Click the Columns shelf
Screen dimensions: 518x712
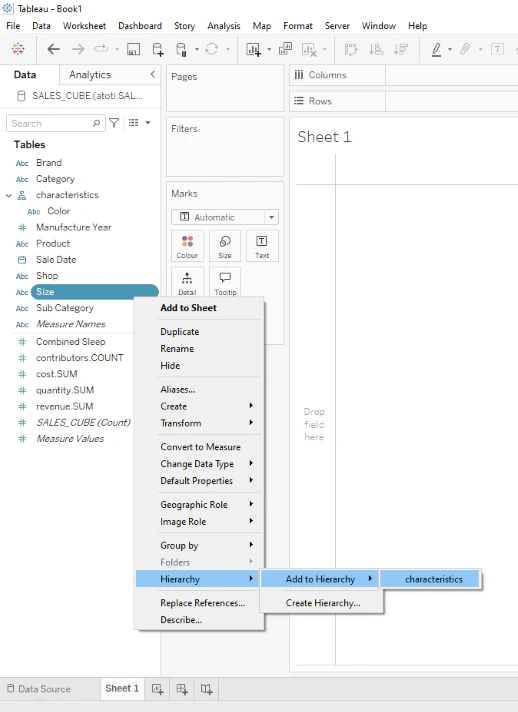pyautogui.click(x=404, y=75)
